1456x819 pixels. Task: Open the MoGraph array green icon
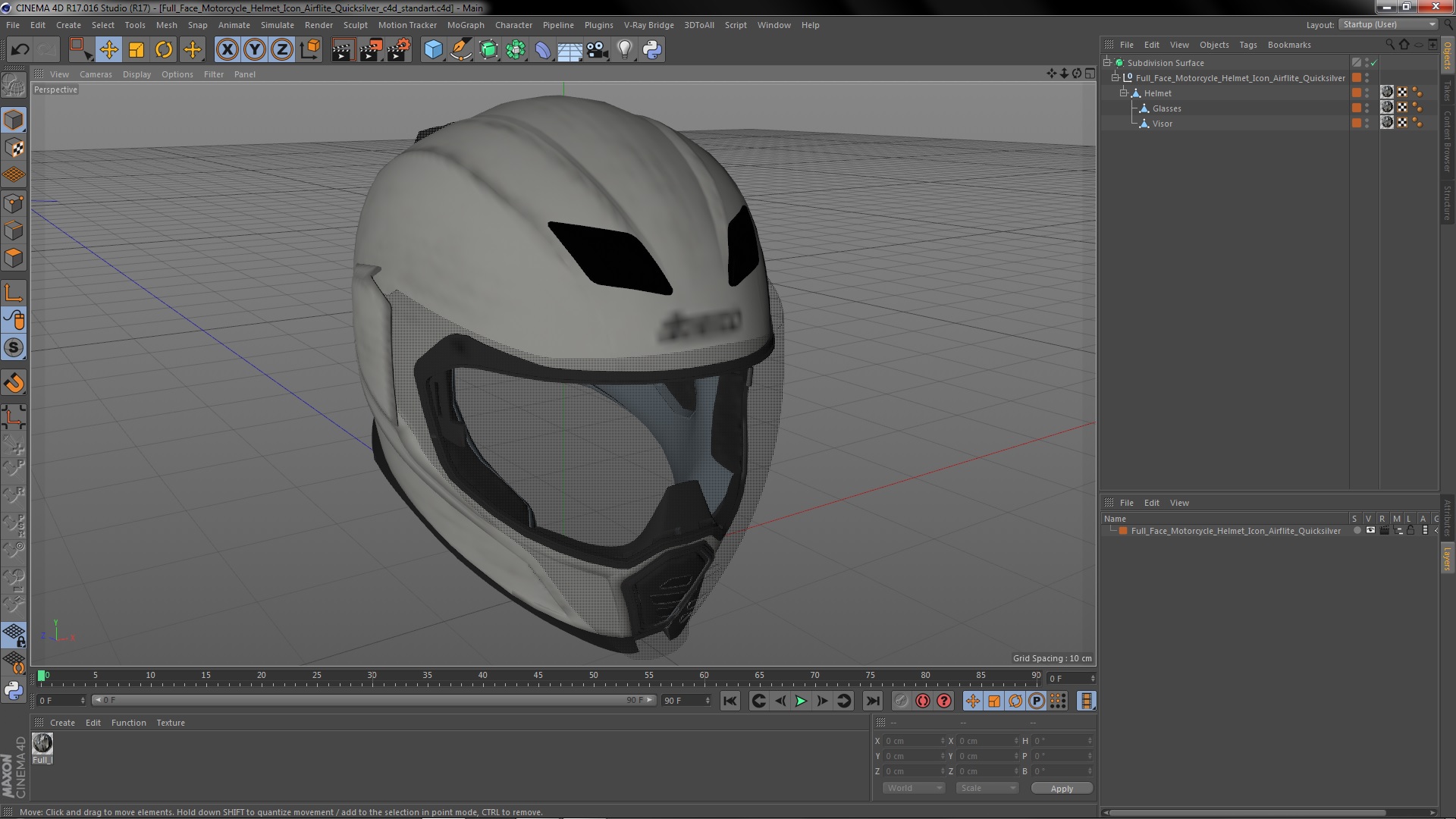tap(516, 50)
